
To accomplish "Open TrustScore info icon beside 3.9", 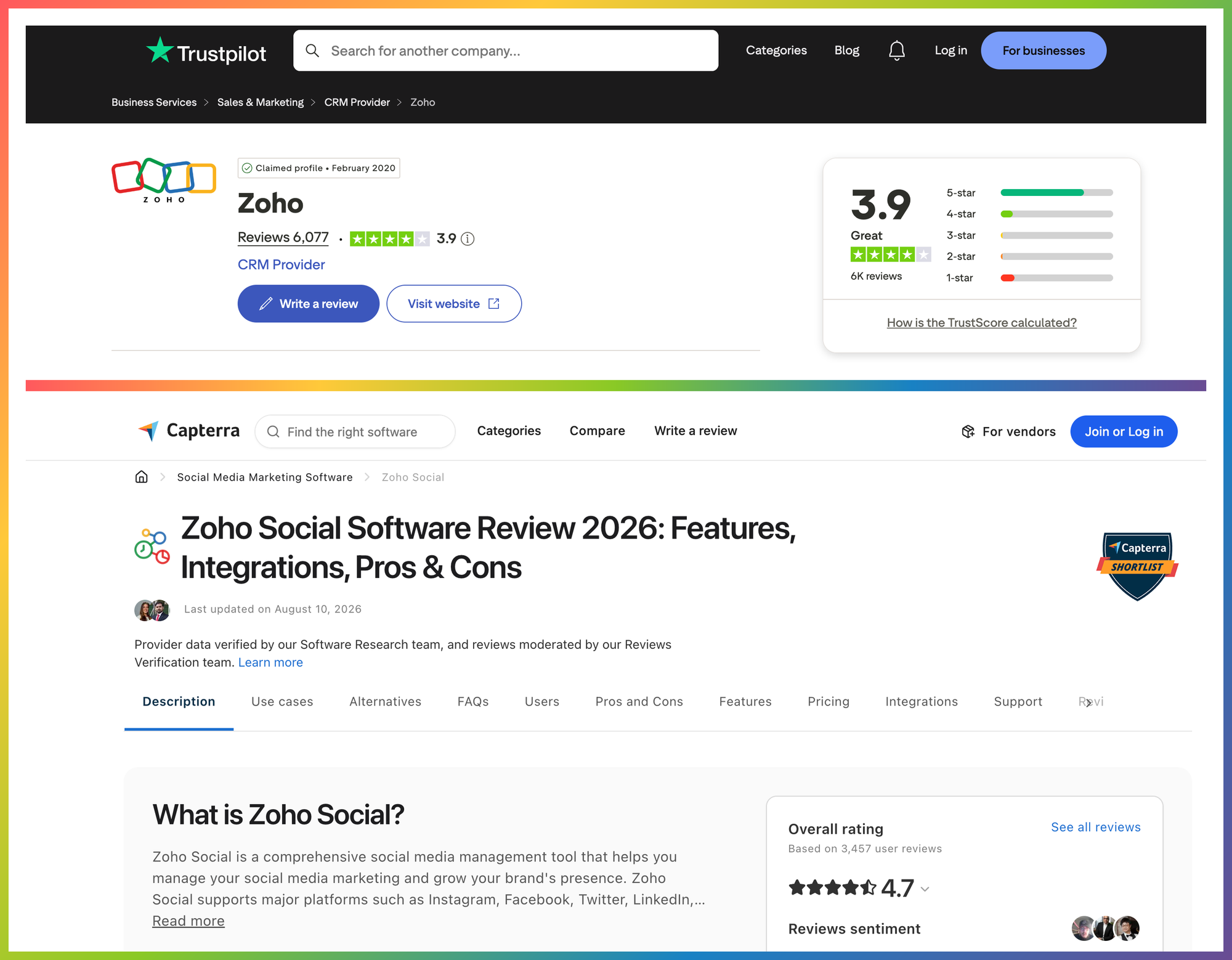I will (468, 239).
